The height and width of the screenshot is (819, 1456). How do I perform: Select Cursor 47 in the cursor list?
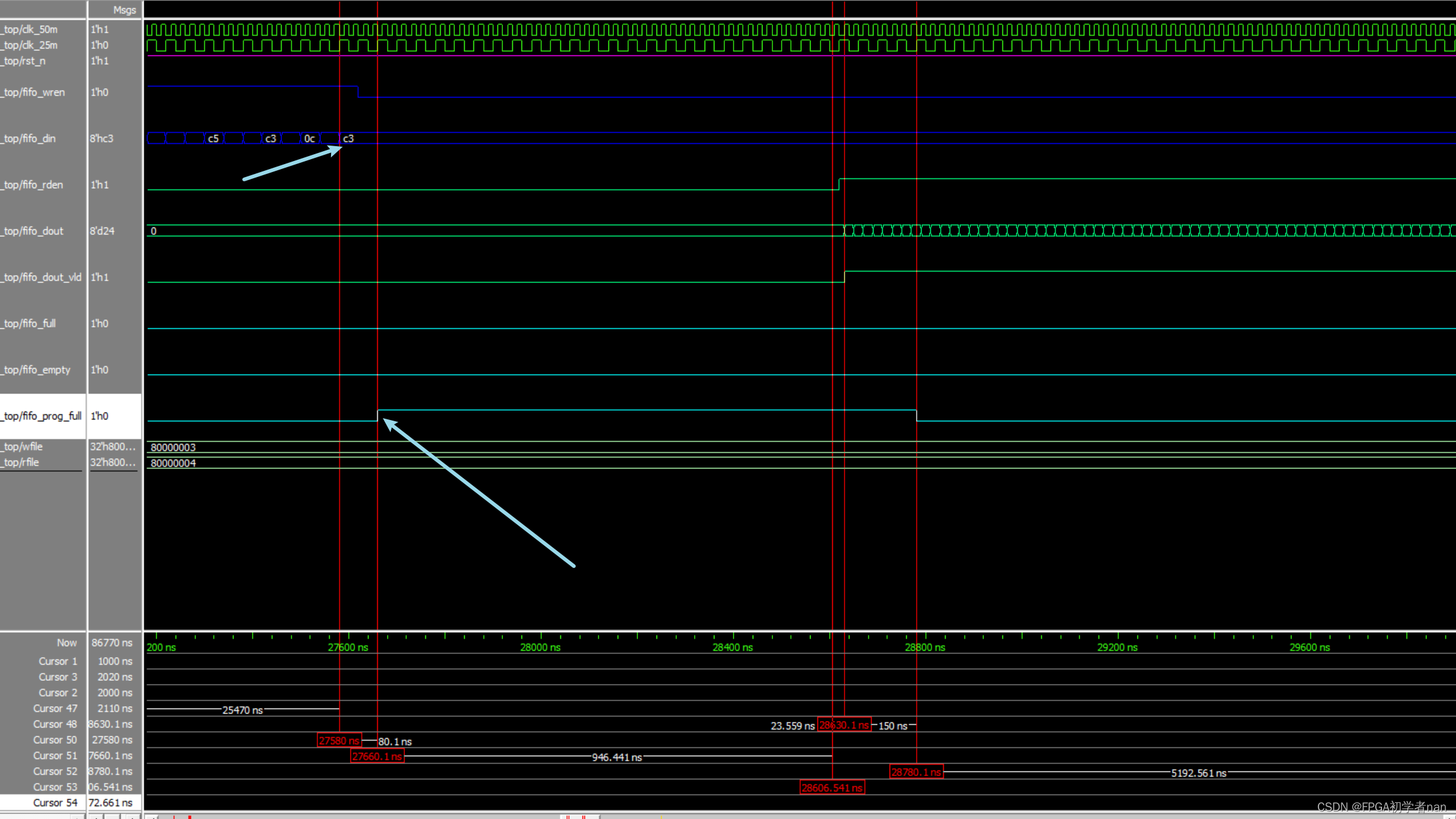coord(55,709)
